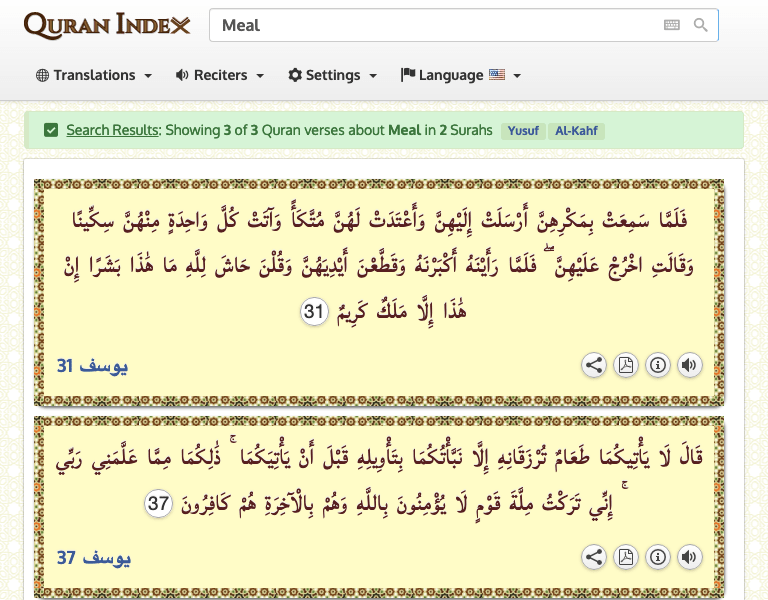Focus the search field containing Meal
Viewport: 768px width, 600px height.
pyautogui.click(x=430, y=25)
